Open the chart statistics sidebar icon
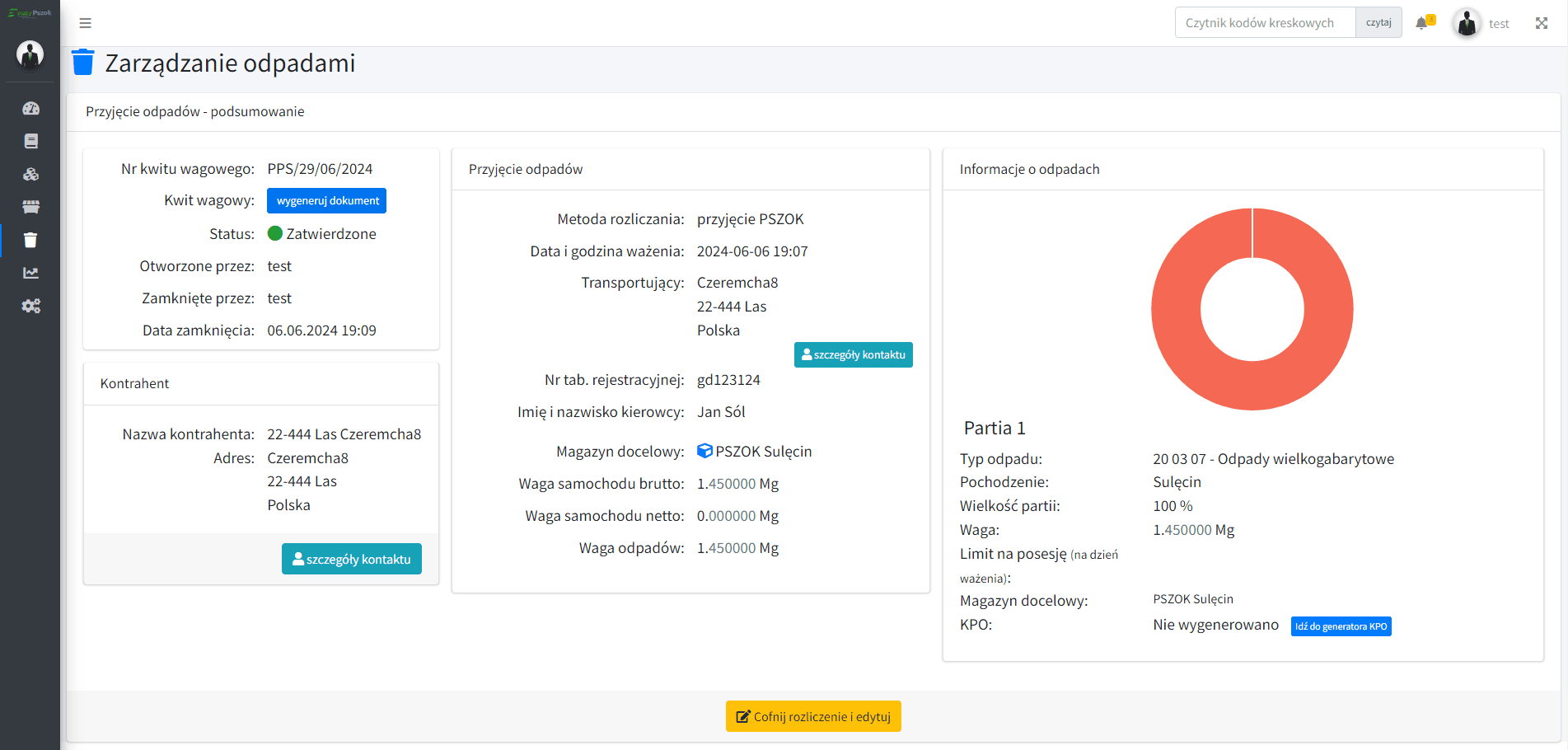The height and width of the screenshot is (750, 1568). (30, 273)
